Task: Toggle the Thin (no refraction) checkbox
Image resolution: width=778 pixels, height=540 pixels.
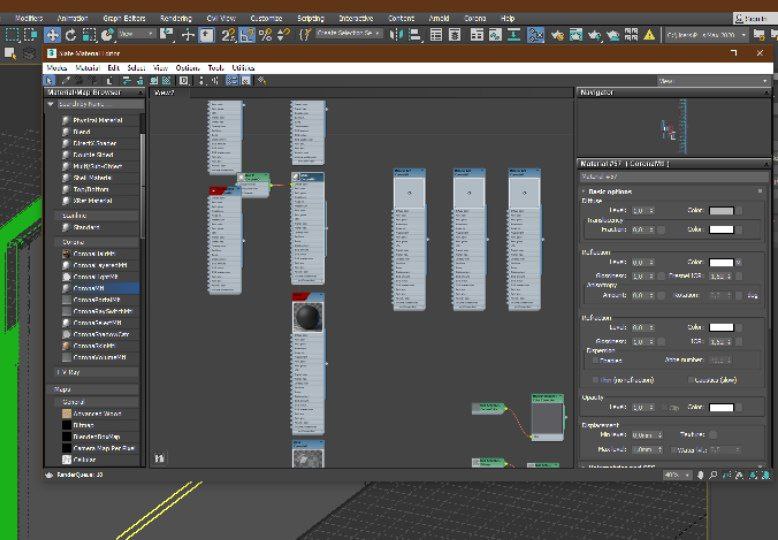Action: (x=596, y=380)
